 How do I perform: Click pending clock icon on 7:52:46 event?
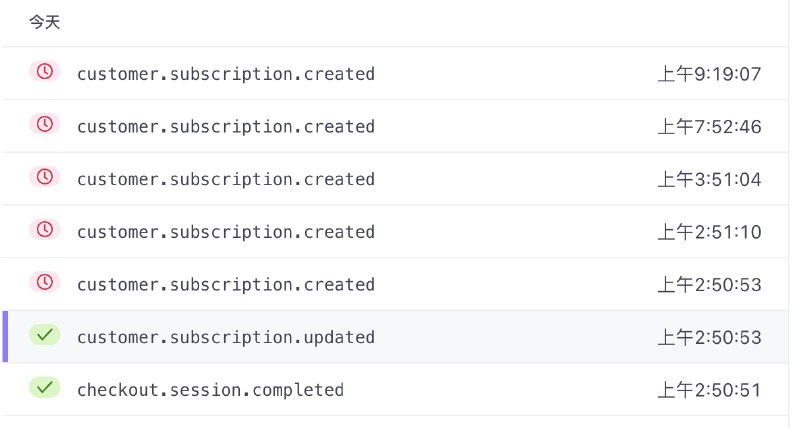(x=45, y=124)
